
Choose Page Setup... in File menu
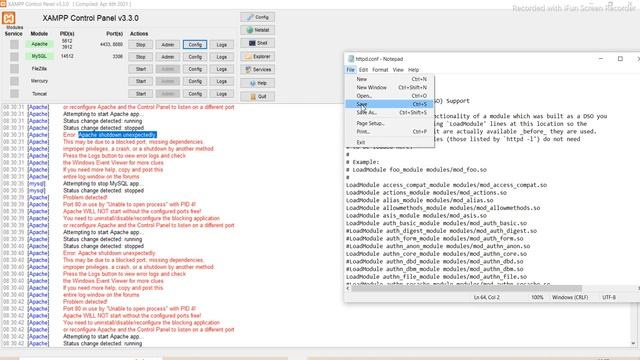389,123
